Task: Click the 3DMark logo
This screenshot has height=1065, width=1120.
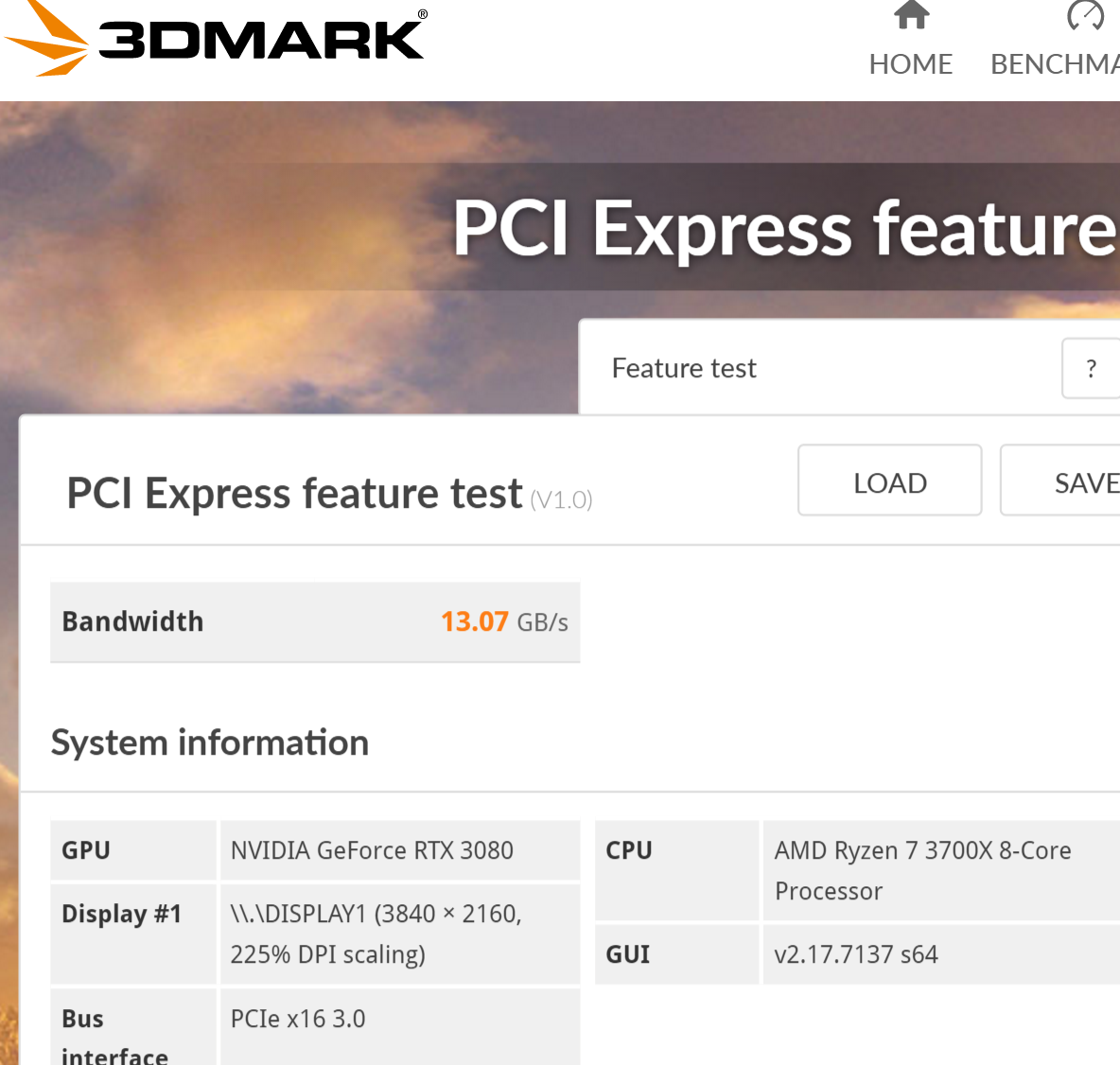Action: 215,39
